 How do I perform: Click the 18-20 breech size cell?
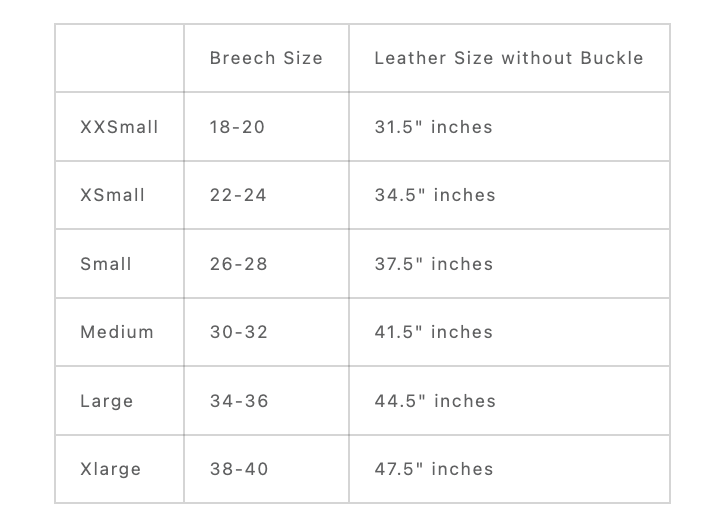pyautogui.click(x=237, y=127)
